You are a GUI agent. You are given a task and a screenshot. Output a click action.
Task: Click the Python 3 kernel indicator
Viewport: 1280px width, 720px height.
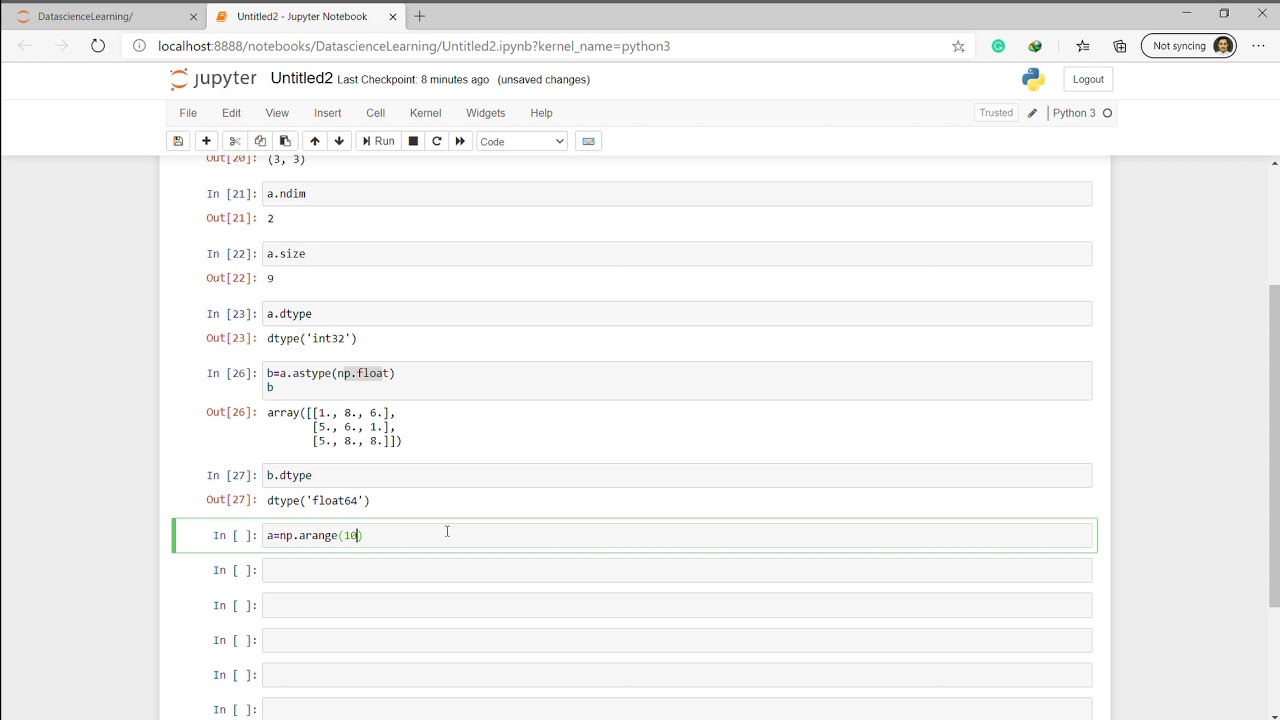(1082, 113)
